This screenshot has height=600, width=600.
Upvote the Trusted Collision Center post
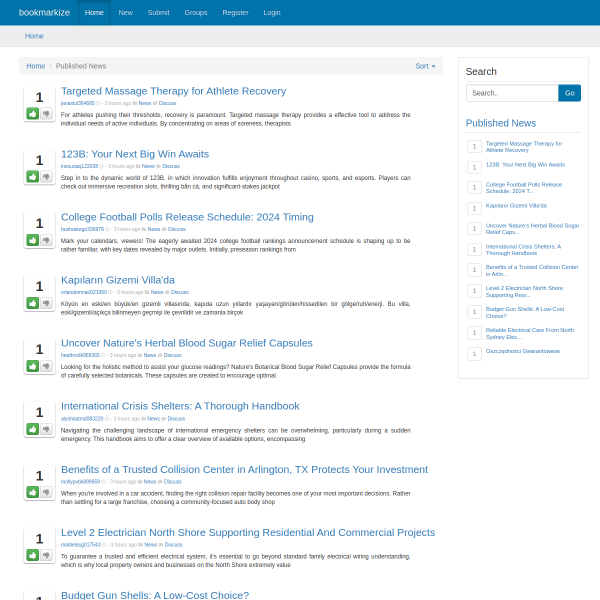tap(33, 492)
